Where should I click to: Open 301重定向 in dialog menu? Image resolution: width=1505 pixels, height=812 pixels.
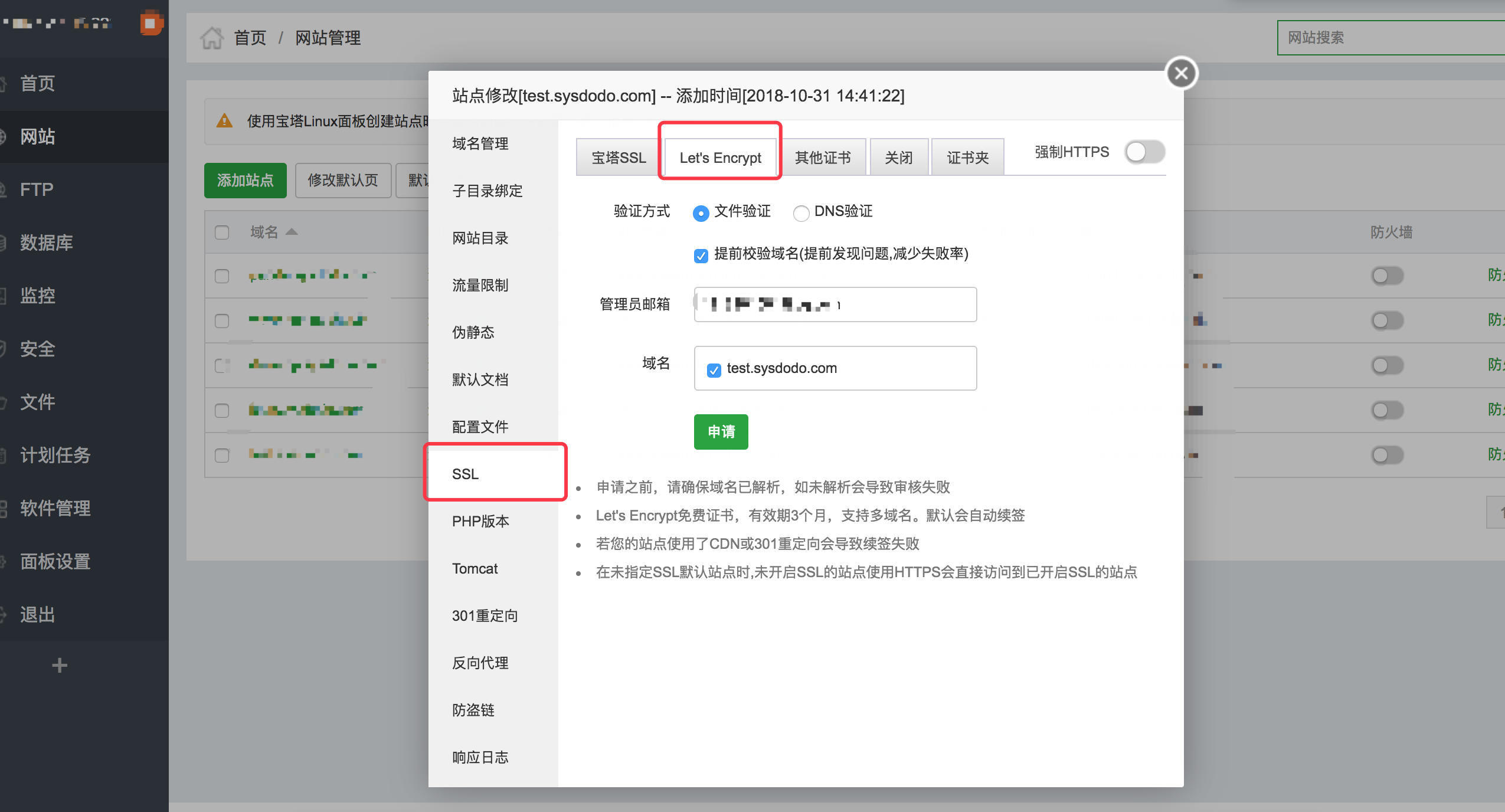(493, 615)
